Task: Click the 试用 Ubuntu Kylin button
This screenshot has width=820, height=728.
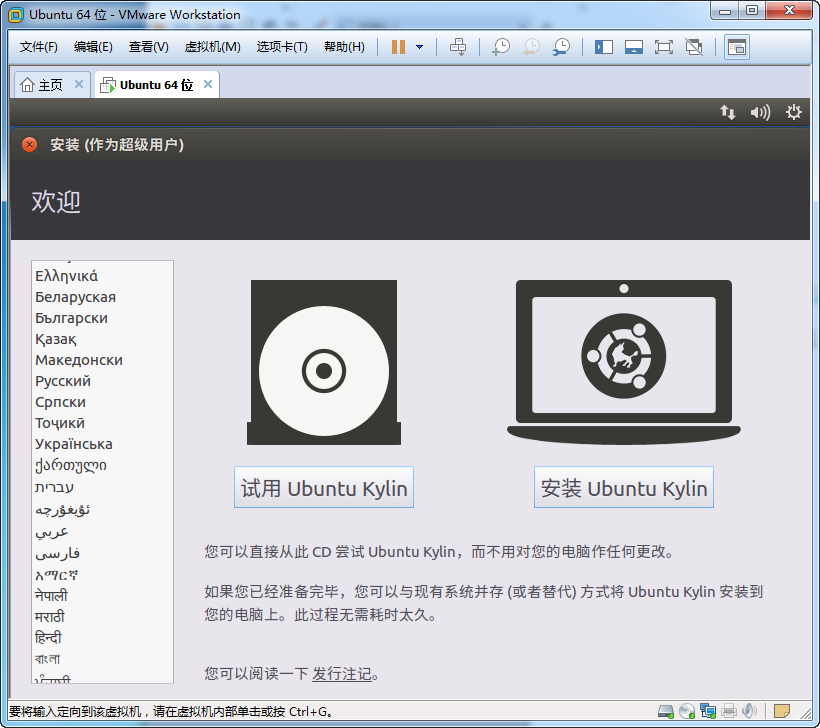Action: (x=324, y=487)
